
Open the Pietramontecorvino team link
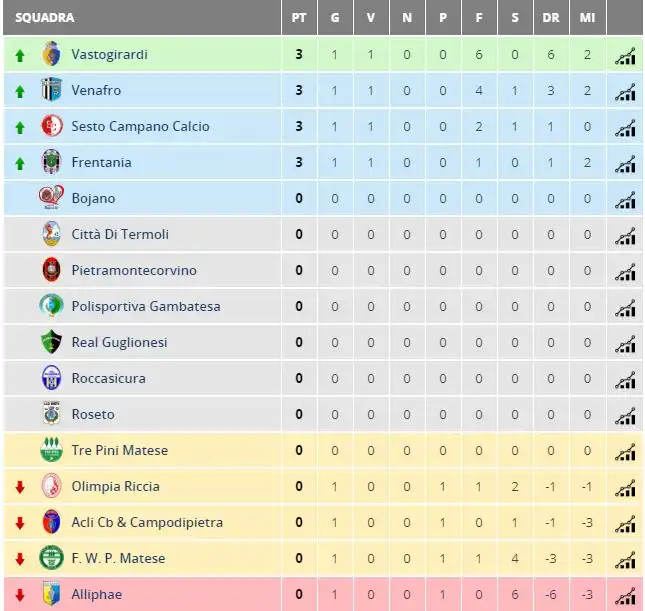pos(134,270)
